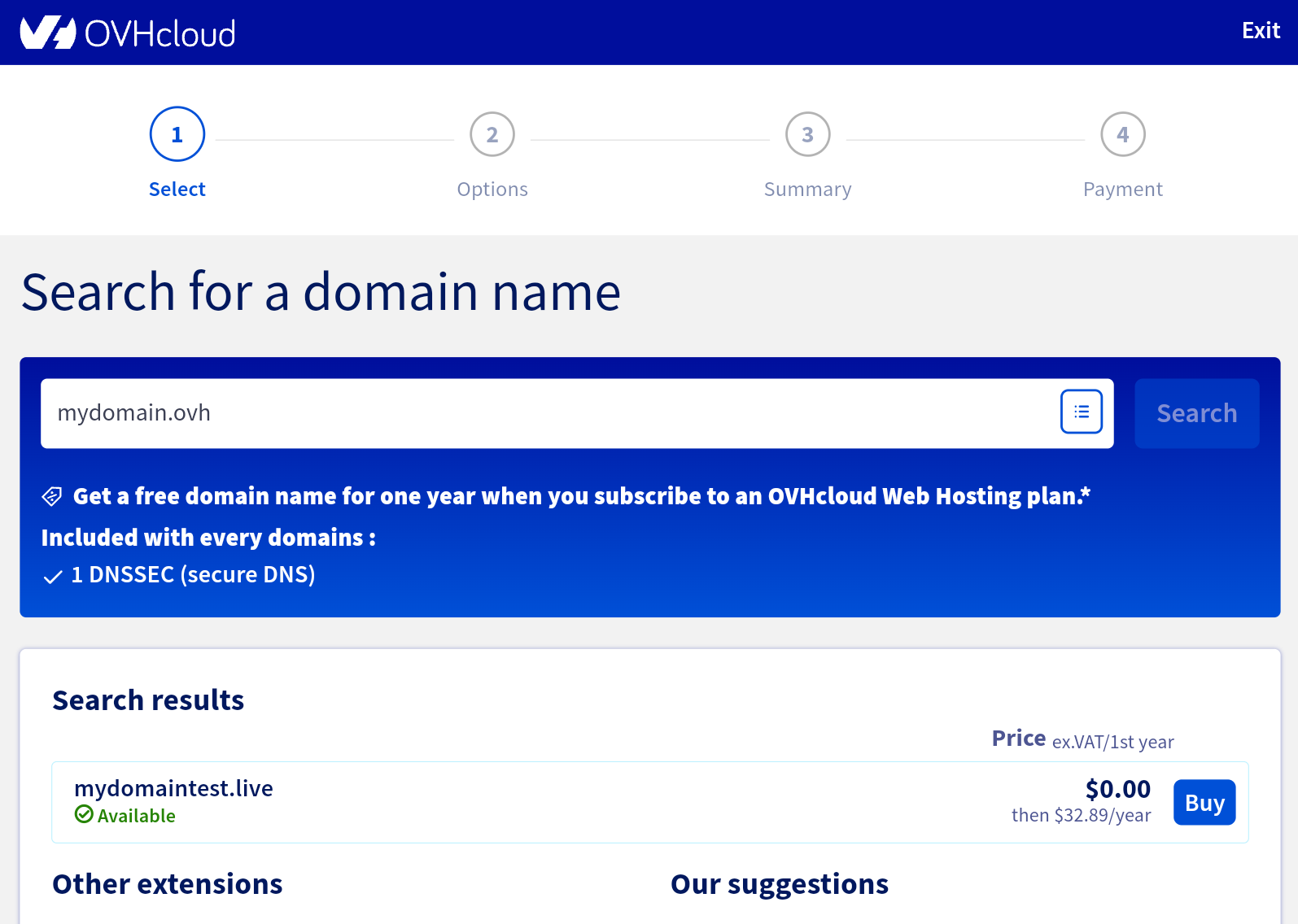Image resolution: width=1298 pixels, height=924 pixels.
Task: Go to the step 2 circle
Action: [x=492, y=134]
